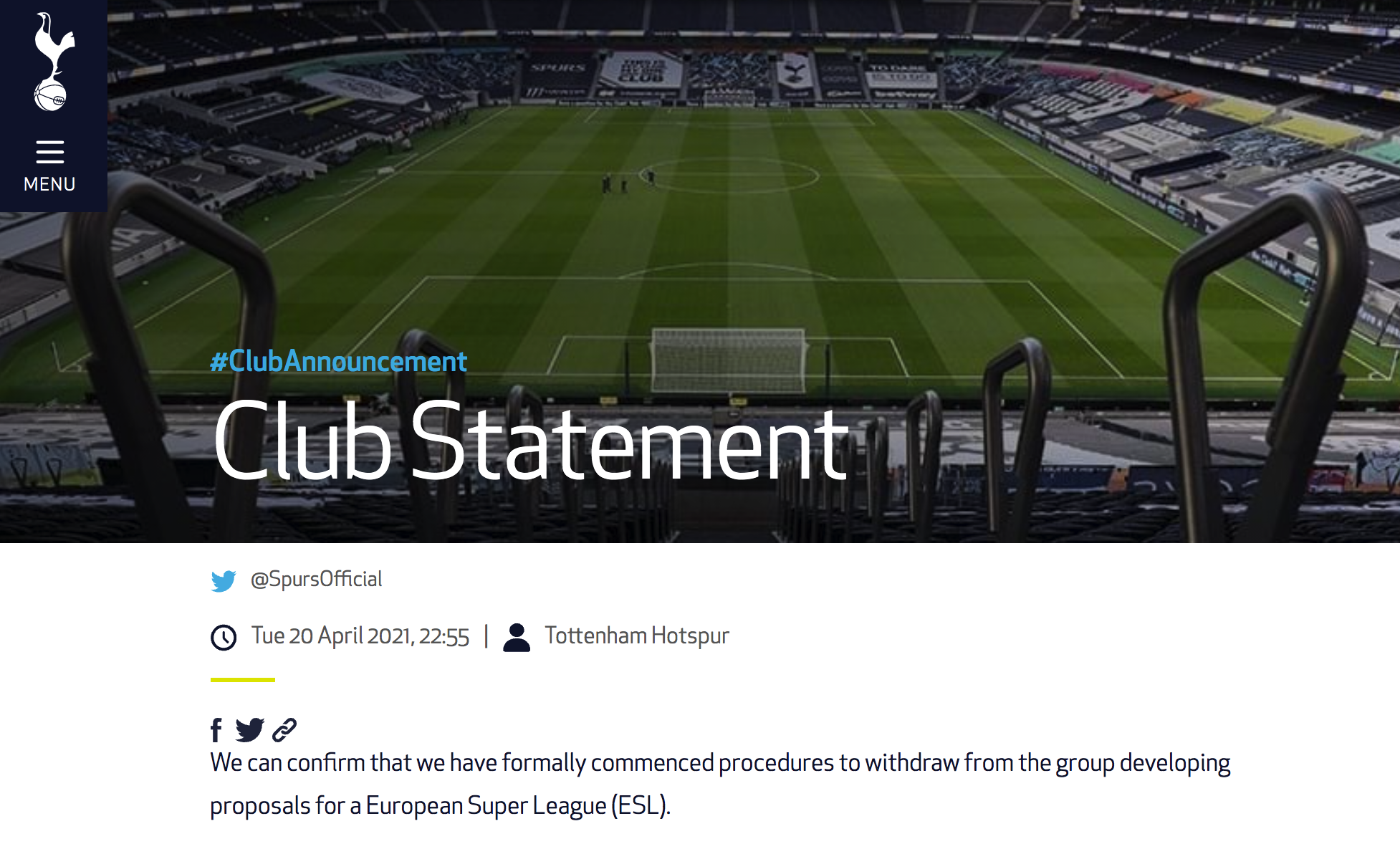Click the author person silhouette icon

click(x=517, y=637)
